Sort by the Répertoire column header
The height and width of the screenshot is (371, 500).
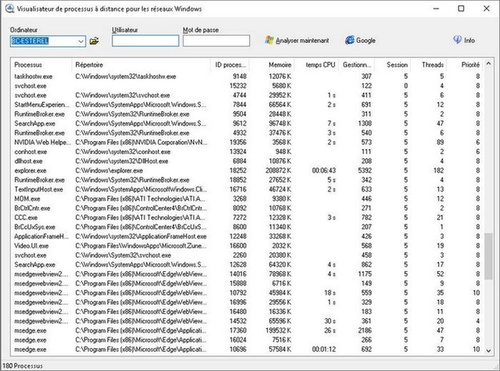(x=141, y=65)
